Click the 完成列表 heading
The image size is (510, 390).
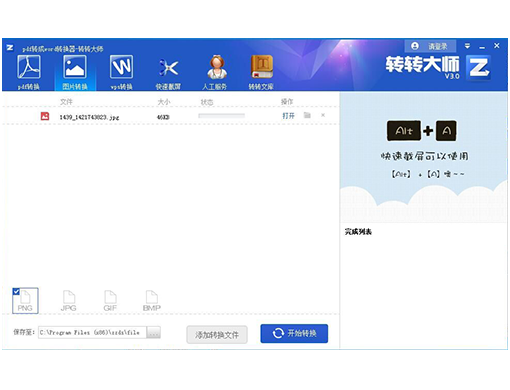(358, 232)
